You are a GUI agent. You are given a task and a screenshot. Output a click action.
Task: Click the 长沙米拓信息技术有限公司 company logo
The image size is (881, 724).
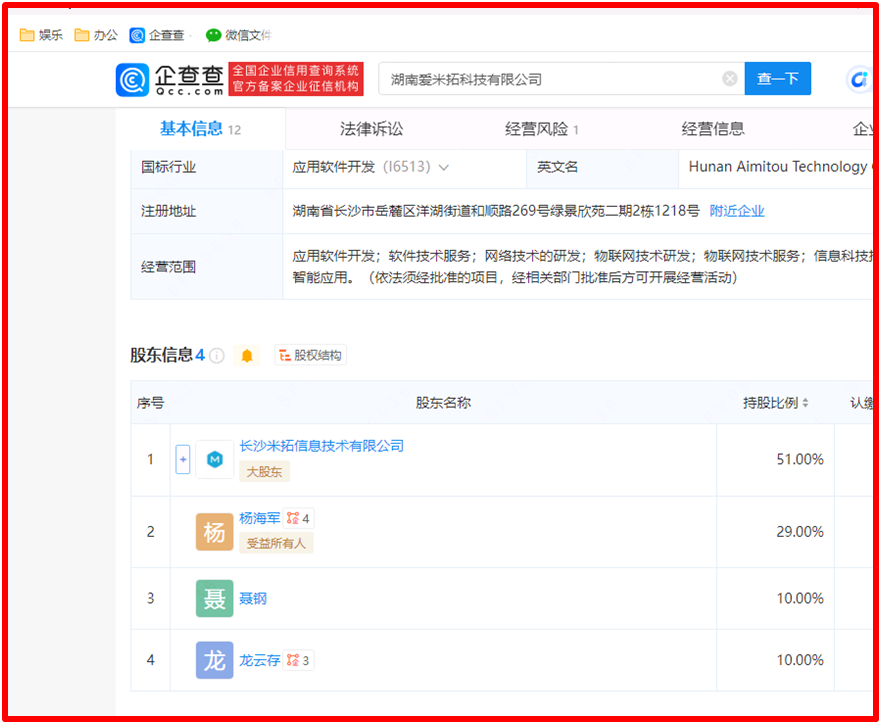coord(214,460)
